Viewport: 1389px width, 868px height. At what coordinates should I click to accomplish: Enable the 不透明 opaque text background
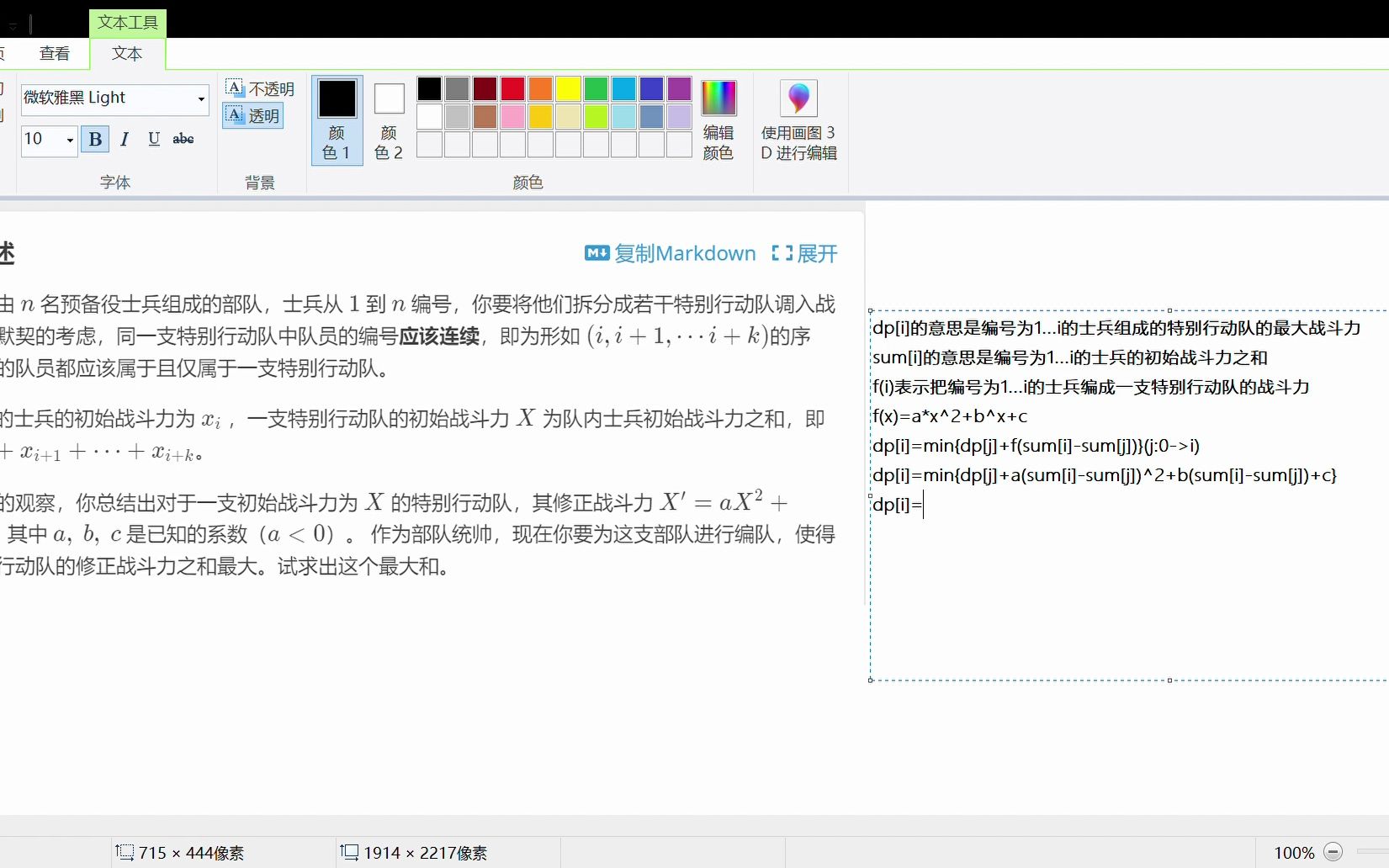(x=261, y=87)
